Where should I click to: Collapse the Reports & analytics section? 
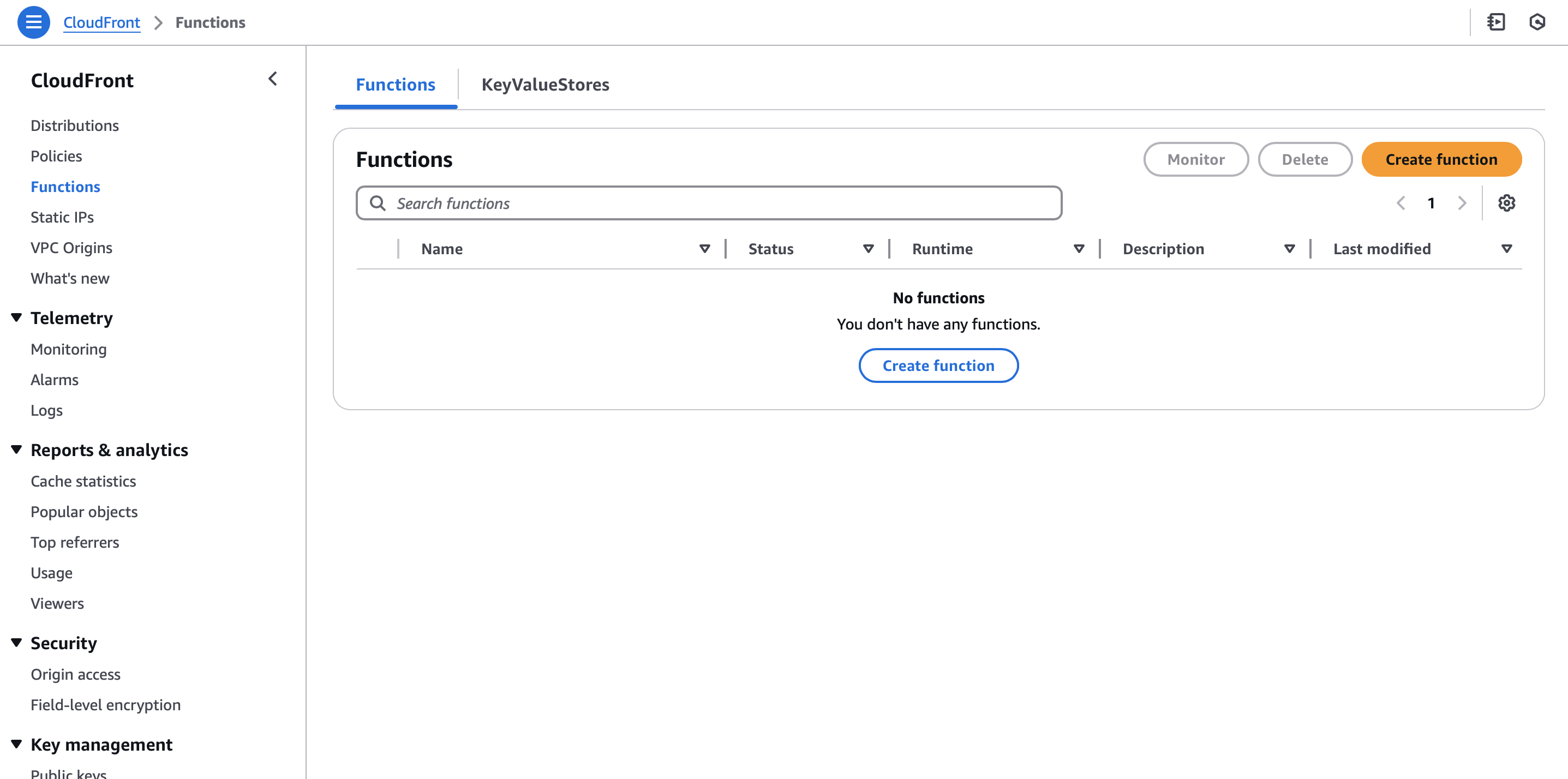(x=16, y=450)
